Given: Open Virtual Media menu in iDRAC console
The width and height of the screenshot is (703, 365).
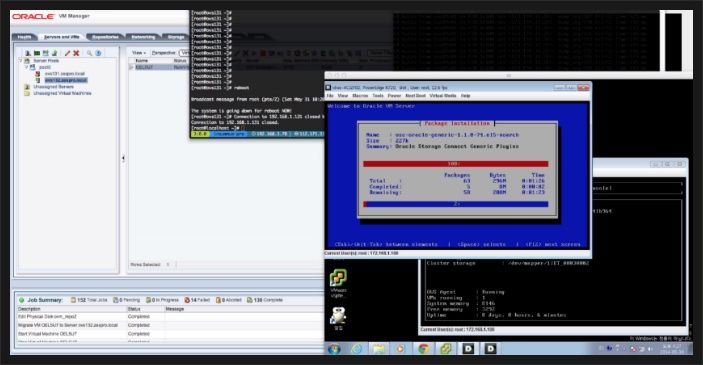Looking at the screenshot, I should click(443, 96).
